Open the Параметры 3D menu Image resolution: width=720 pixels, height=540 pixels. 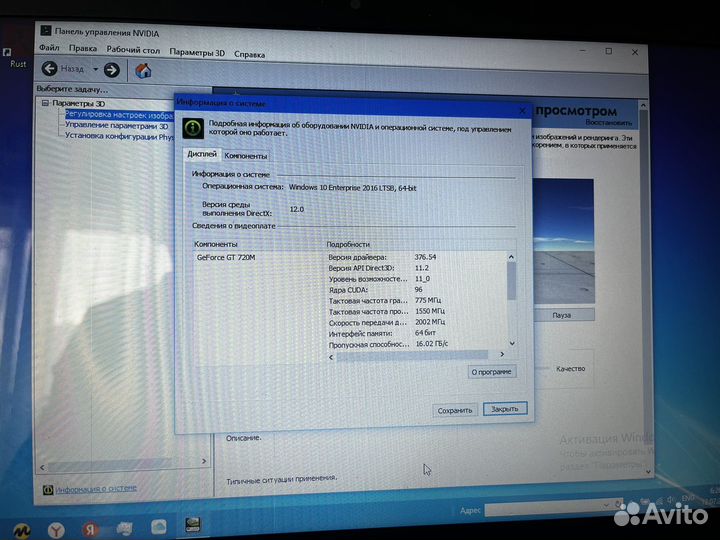(x=197, y=52)
